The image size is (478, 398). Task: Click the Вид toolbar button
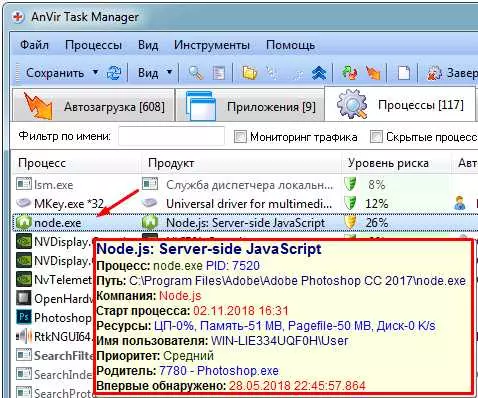click(x=148, y=72)
